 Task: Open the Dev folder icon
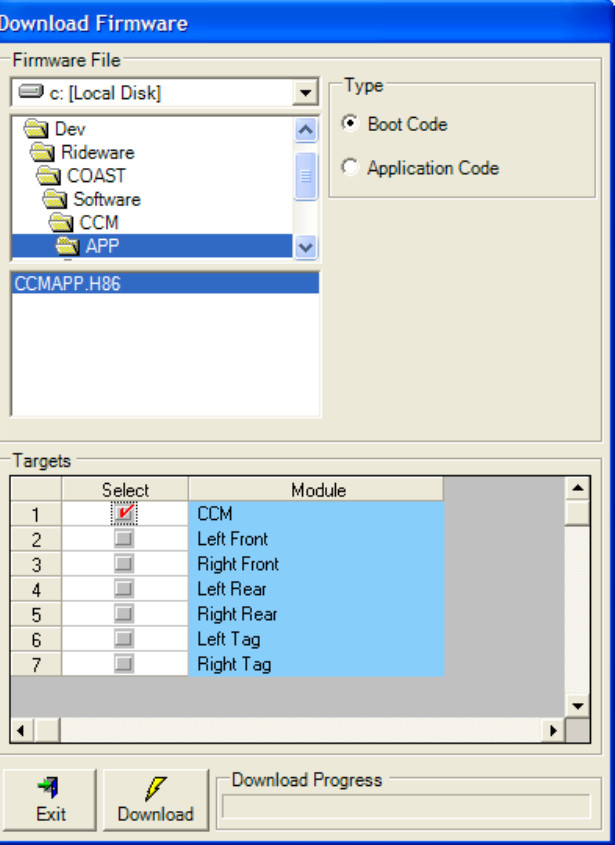tap(36, 129)
